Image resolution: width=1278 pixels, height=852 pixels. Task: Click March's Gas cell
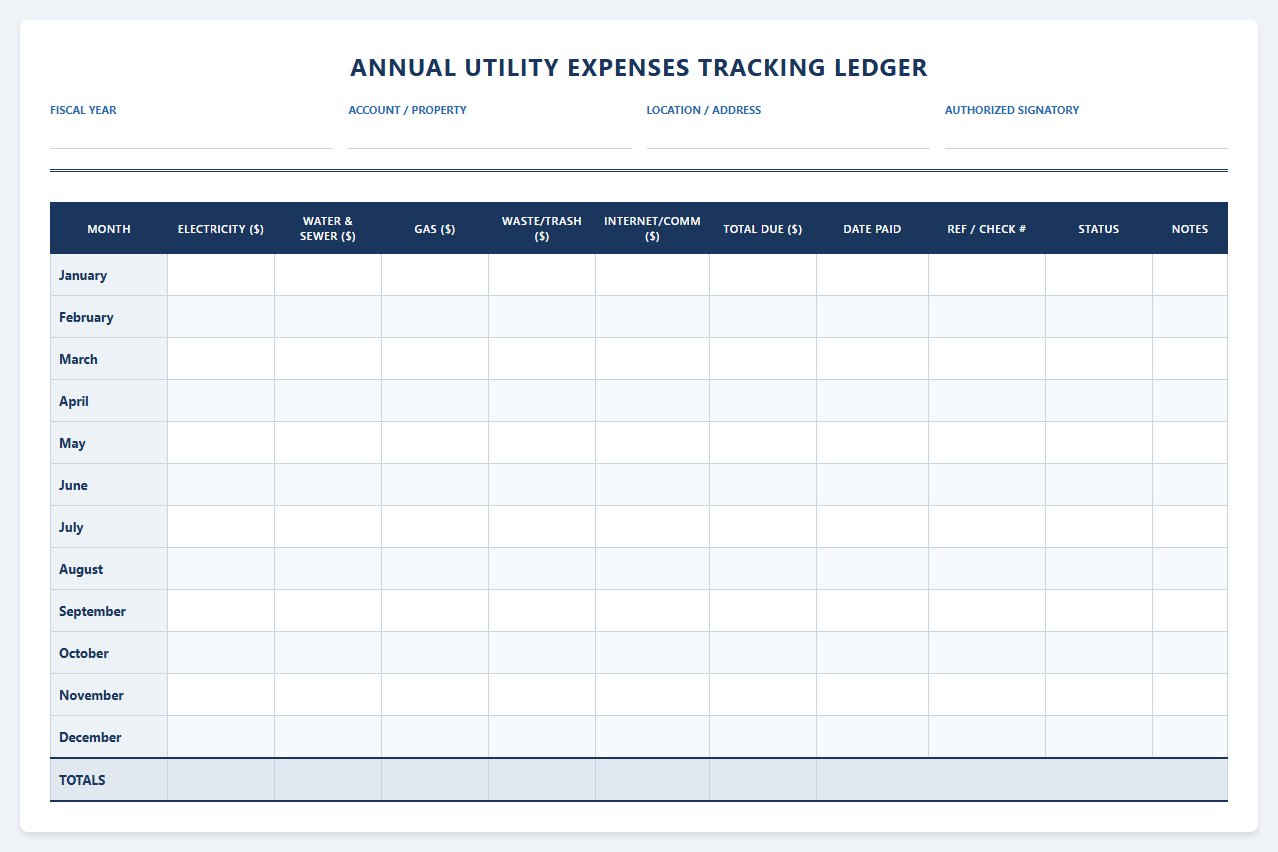[x=435, y=359]
